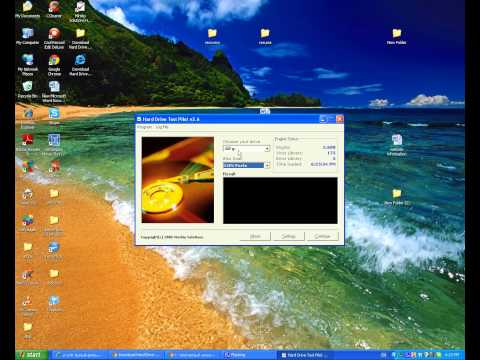Open the Log File menu
The width and height of the screenshot is (480, 360).
(162, 127)
